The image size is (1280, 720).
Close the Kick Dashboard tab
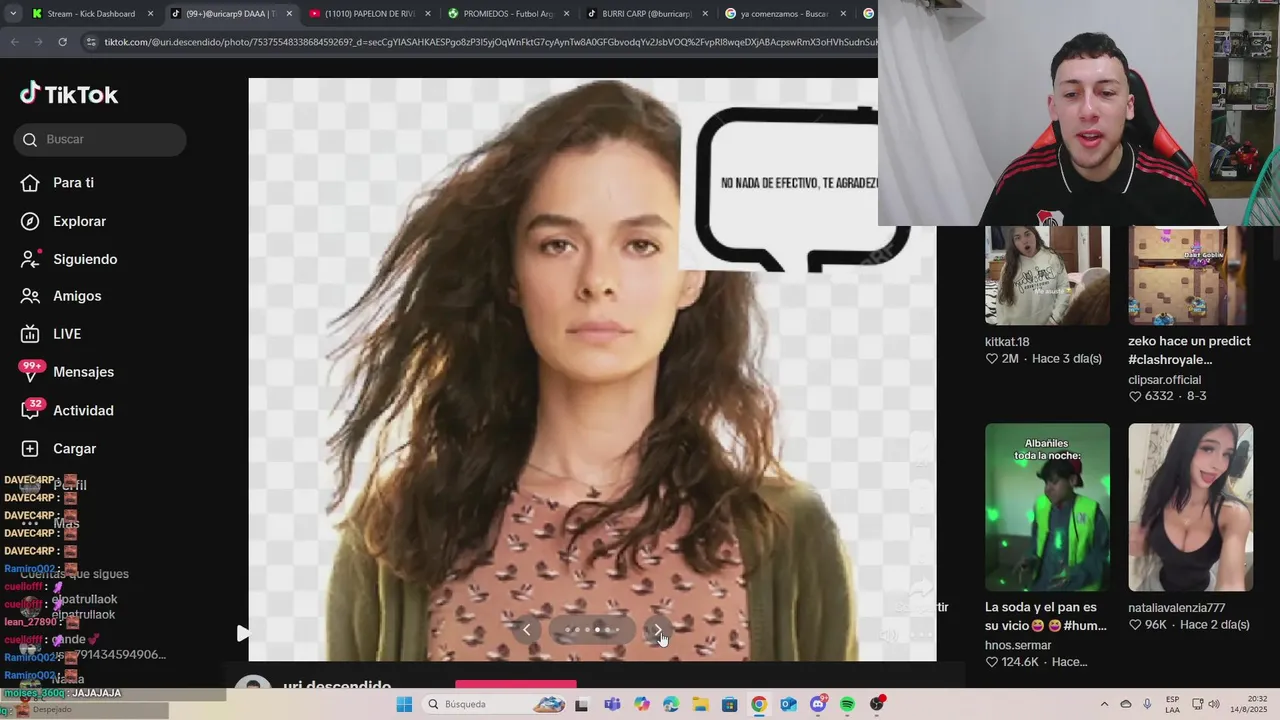(x=151, y=14)
